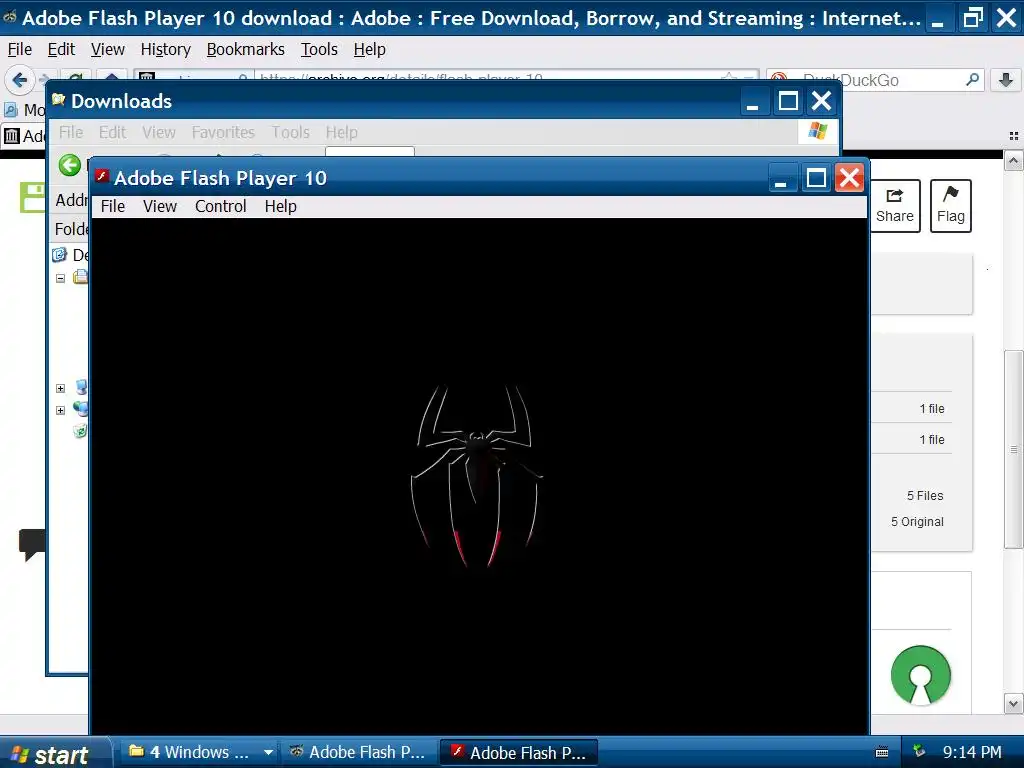Open the View menu in Adobe Flash Player

(x=159, y=206)
